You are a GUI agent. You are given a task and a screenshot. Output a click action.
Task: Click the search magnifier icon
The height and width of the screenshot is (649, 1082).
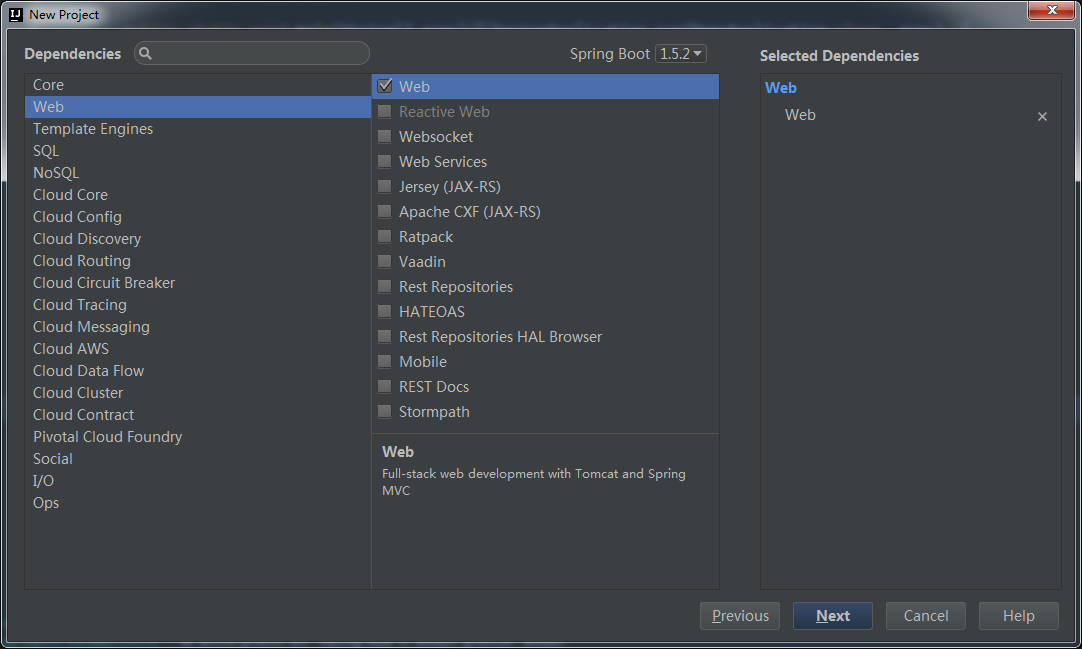click(x=146, y=53)
